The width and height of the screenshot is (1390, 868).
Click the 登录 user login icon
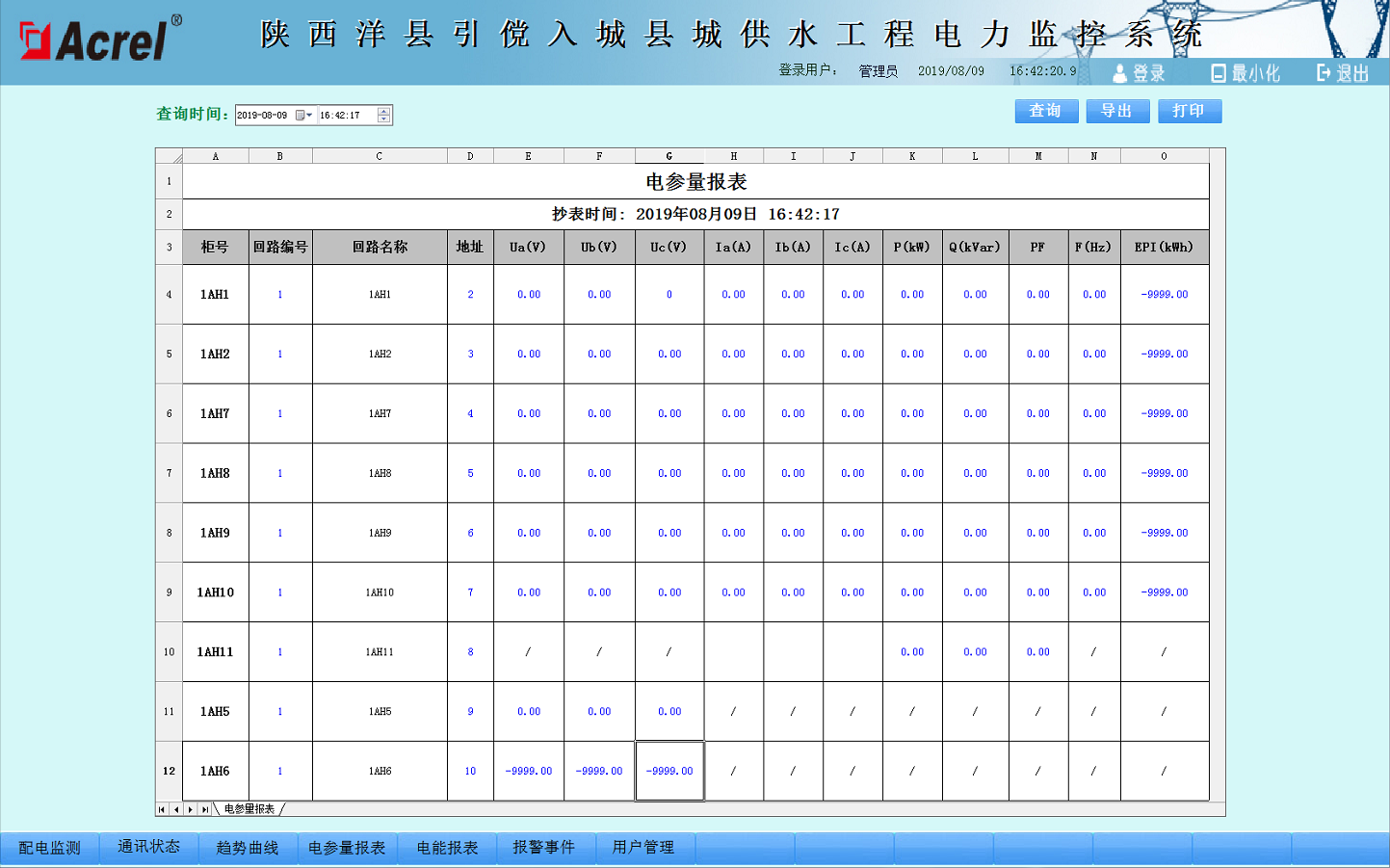[x=1119, y=73]
